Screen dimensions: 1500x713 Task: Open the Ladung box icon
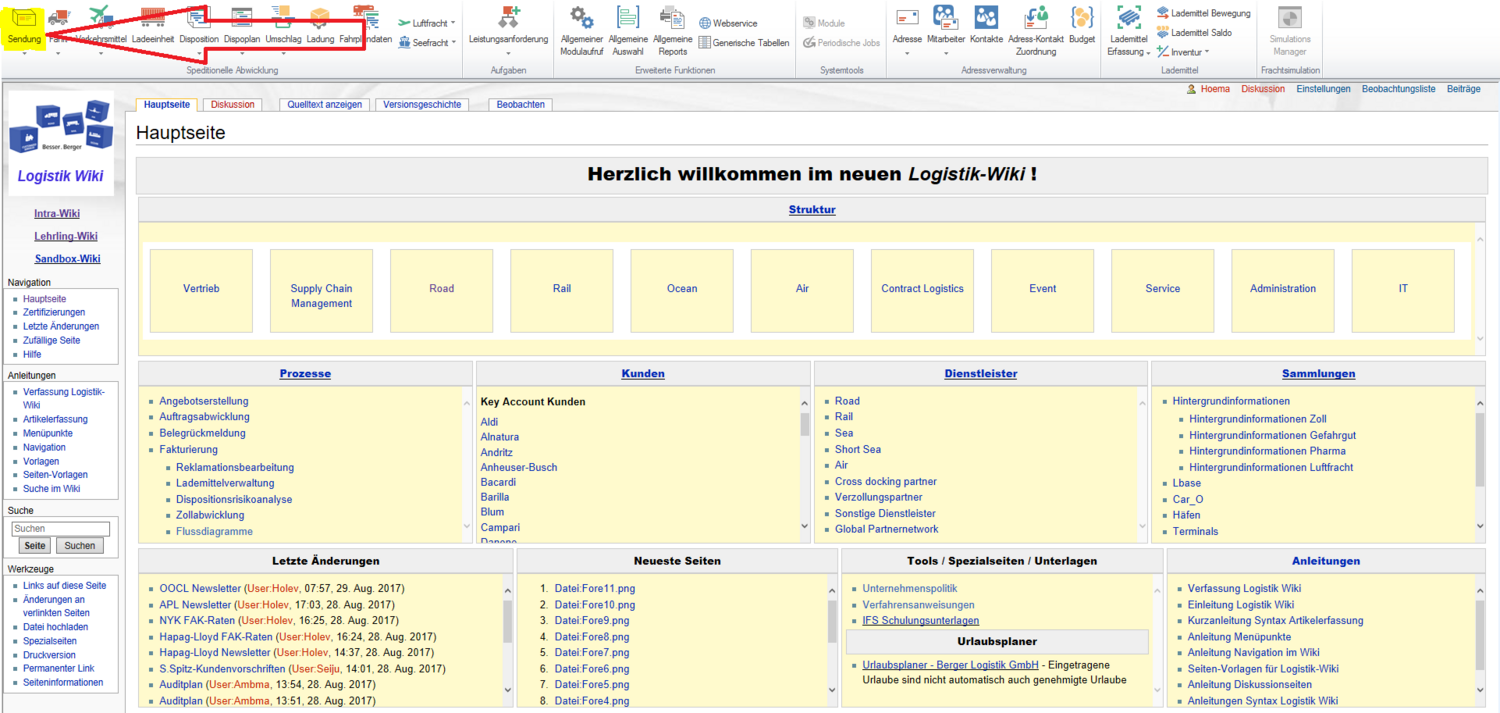pos(320,17)
